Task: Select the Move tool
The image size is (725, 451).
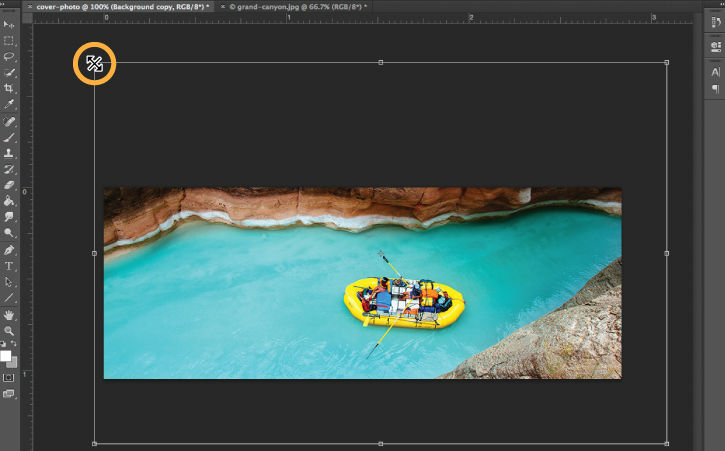Action: pyautogui.click(x=8, y=25)
